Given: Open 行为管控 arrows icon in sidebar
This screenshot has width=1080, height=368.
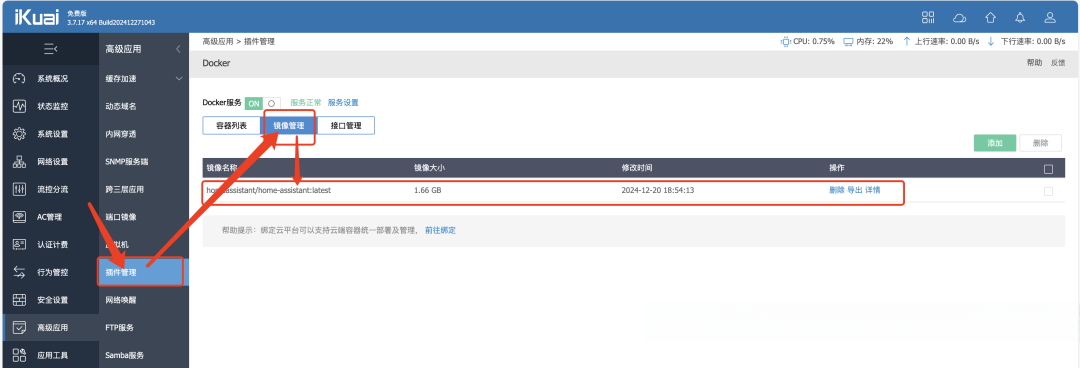Looking at the screenshot, I should pyautogui.click(x=19, y=272).
